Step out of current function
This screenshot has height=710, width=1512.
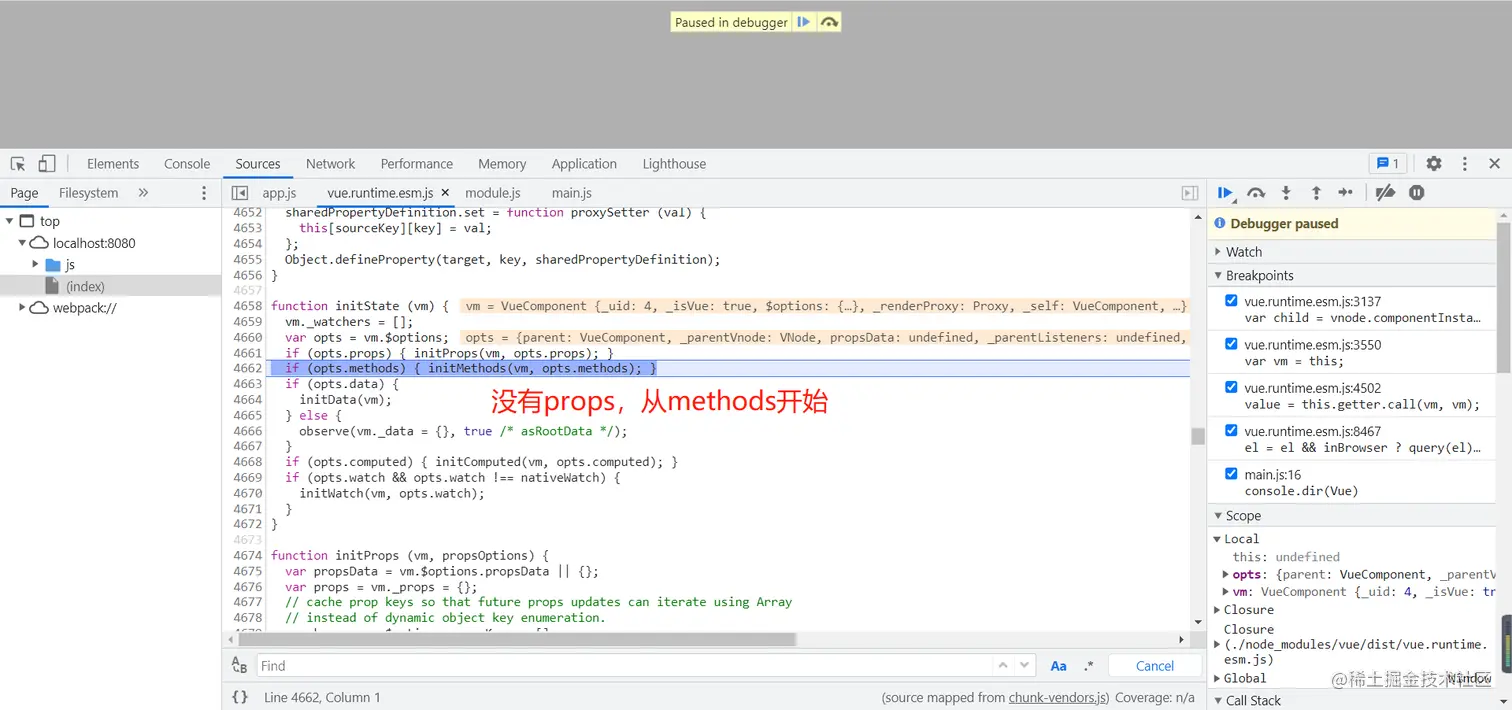[x=1316, y=193]
